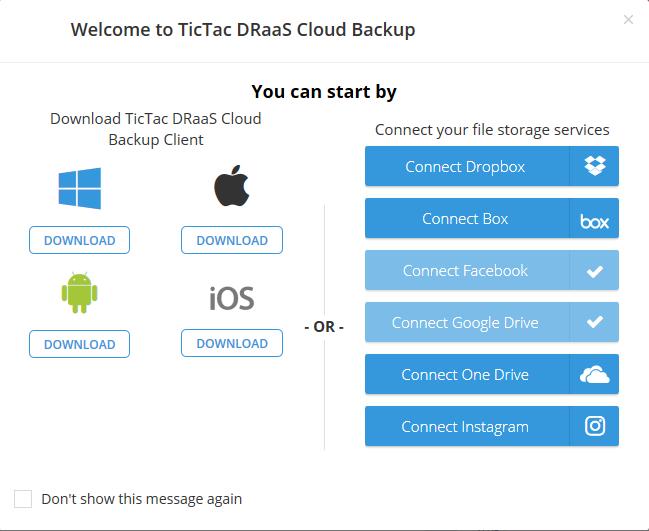Click the Dropbox logo icon
The image size is (649, 531).
coord(595,166)
